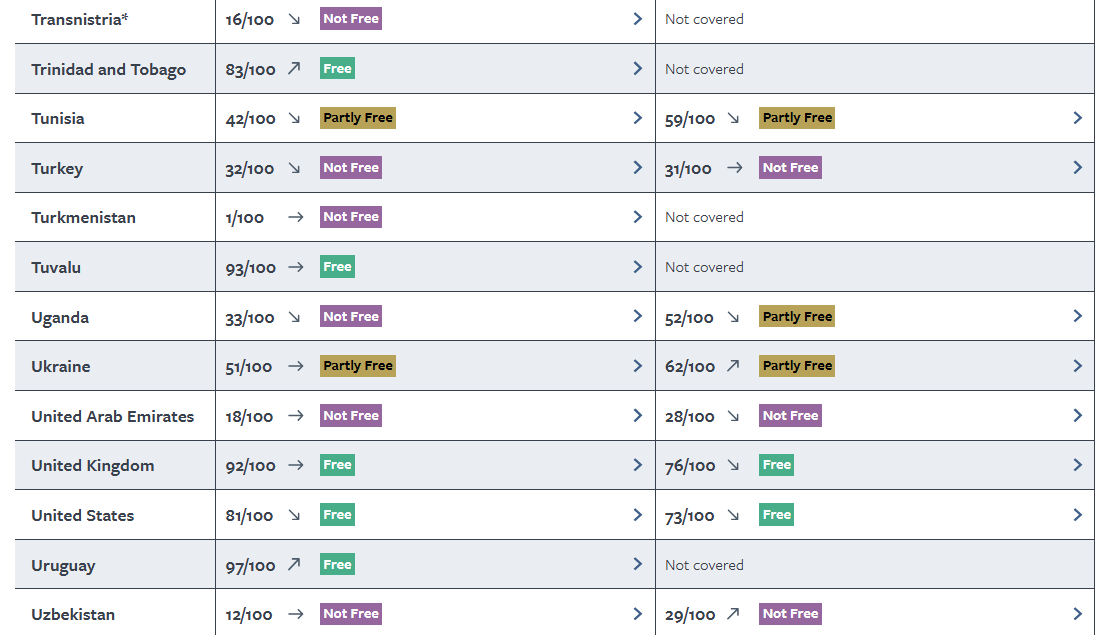This screenshot has width=1095, height=635.
Task: Click the rising arrow next to Ukraine's 62/100
Action: point(733,366)
